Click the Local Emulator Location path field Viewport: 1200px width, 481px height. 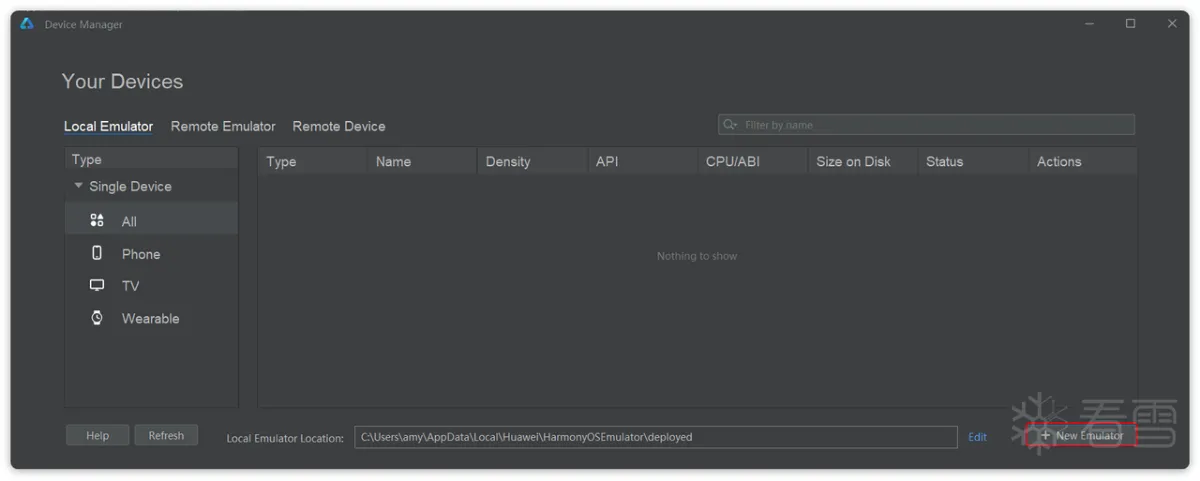pyautogui.click(x=656, y=437)
